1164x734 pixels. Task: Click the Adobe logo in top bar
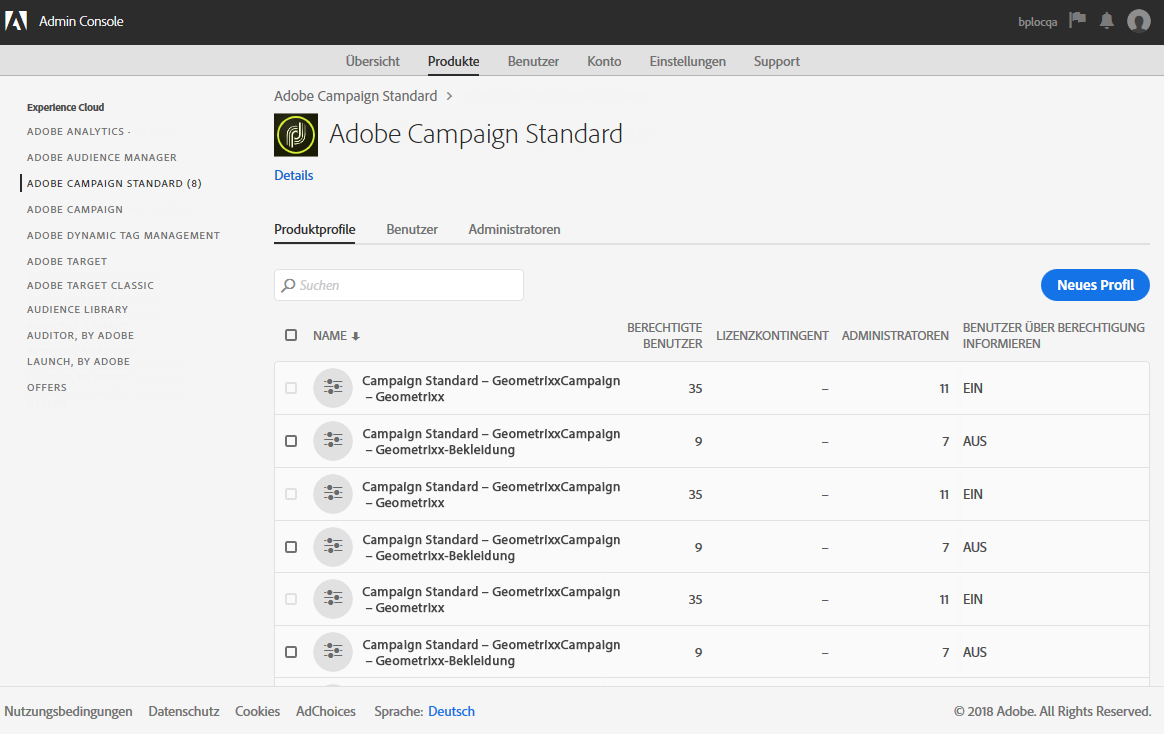click(16, 21)
